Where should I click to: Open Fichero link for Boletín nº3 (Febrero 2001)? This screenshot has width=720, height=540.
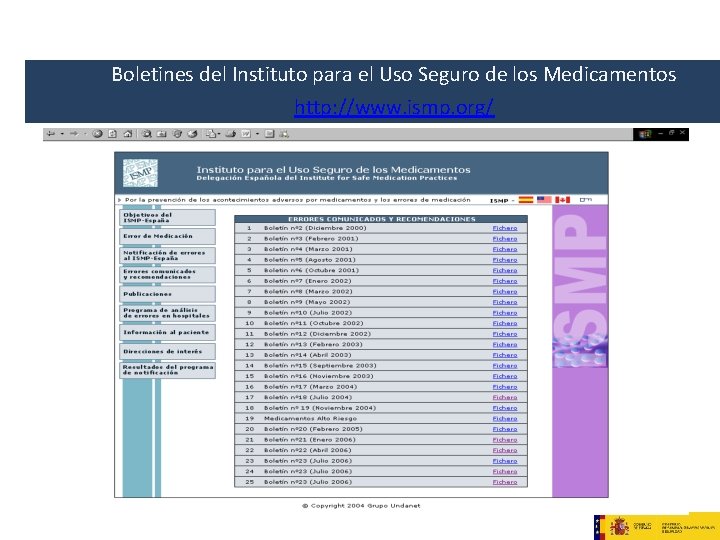tap(505, 239)
